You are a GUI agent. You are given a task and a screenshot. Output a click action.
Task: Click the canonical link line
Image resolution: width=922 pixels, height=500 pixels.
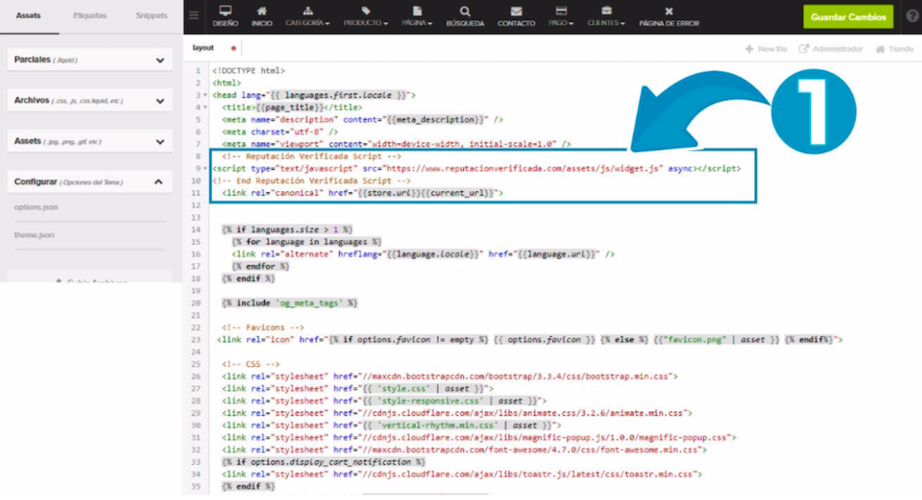click(x=362, y=193)
